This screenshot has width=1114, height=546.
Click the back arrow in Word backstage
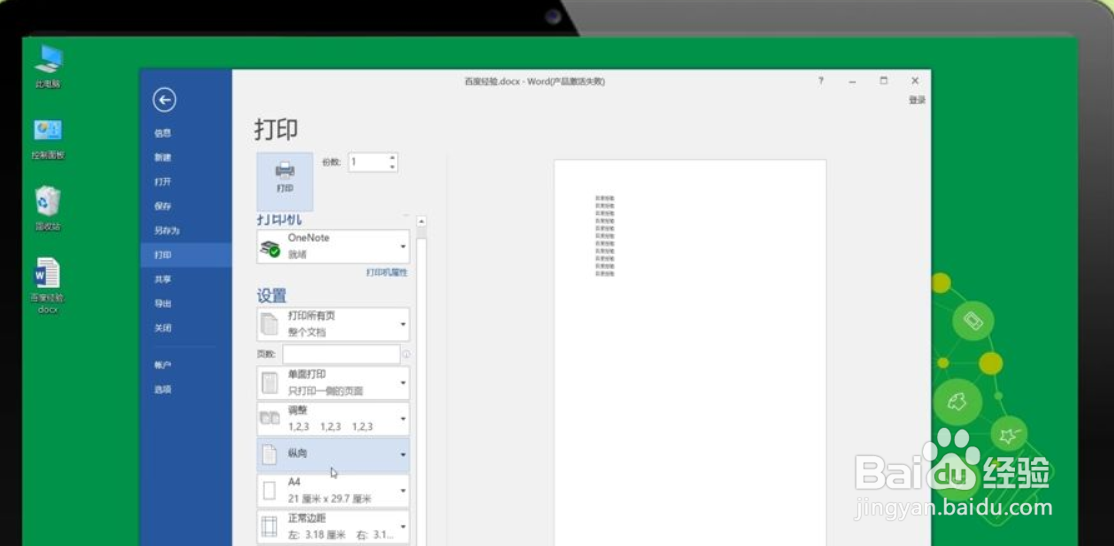tap(164, 100)
